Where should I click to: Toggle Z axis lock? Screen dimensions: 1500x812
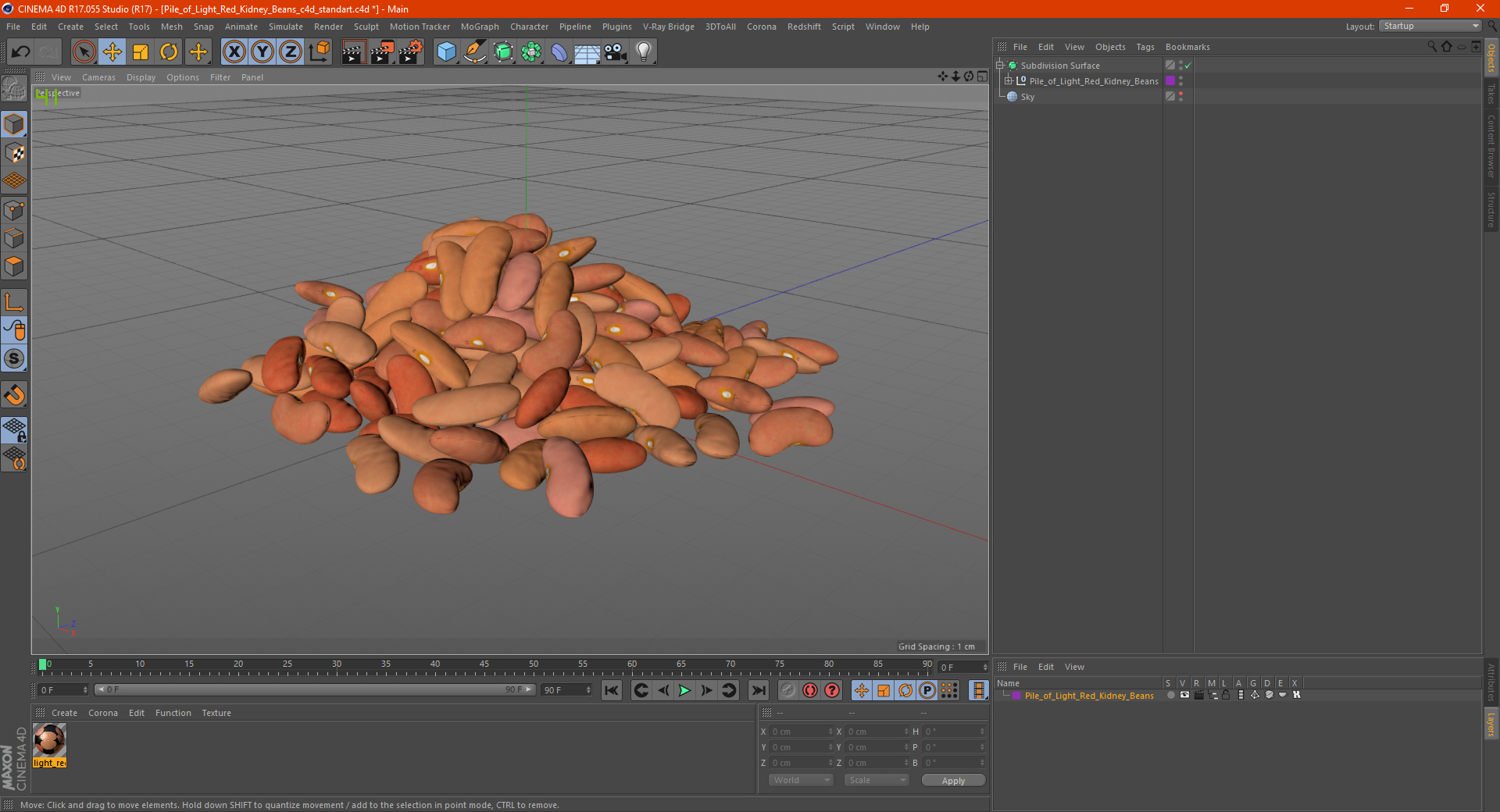coord(291,52)
